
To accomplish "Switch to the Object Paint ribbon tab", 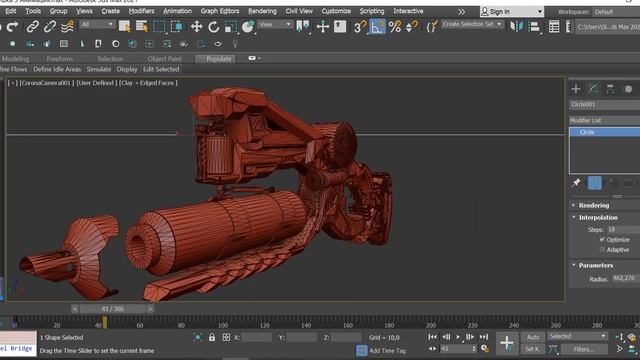I will pyautogui.click(x=164, y=59).
